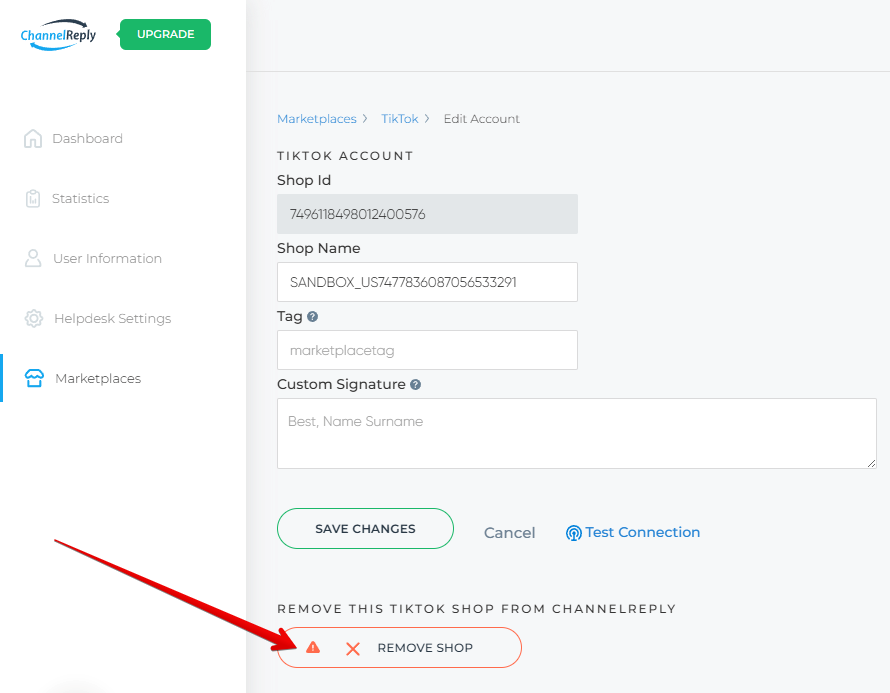The image size is (890, 693).
Task: Click the help icon beside Custom Signature
Action: point(415,385)
